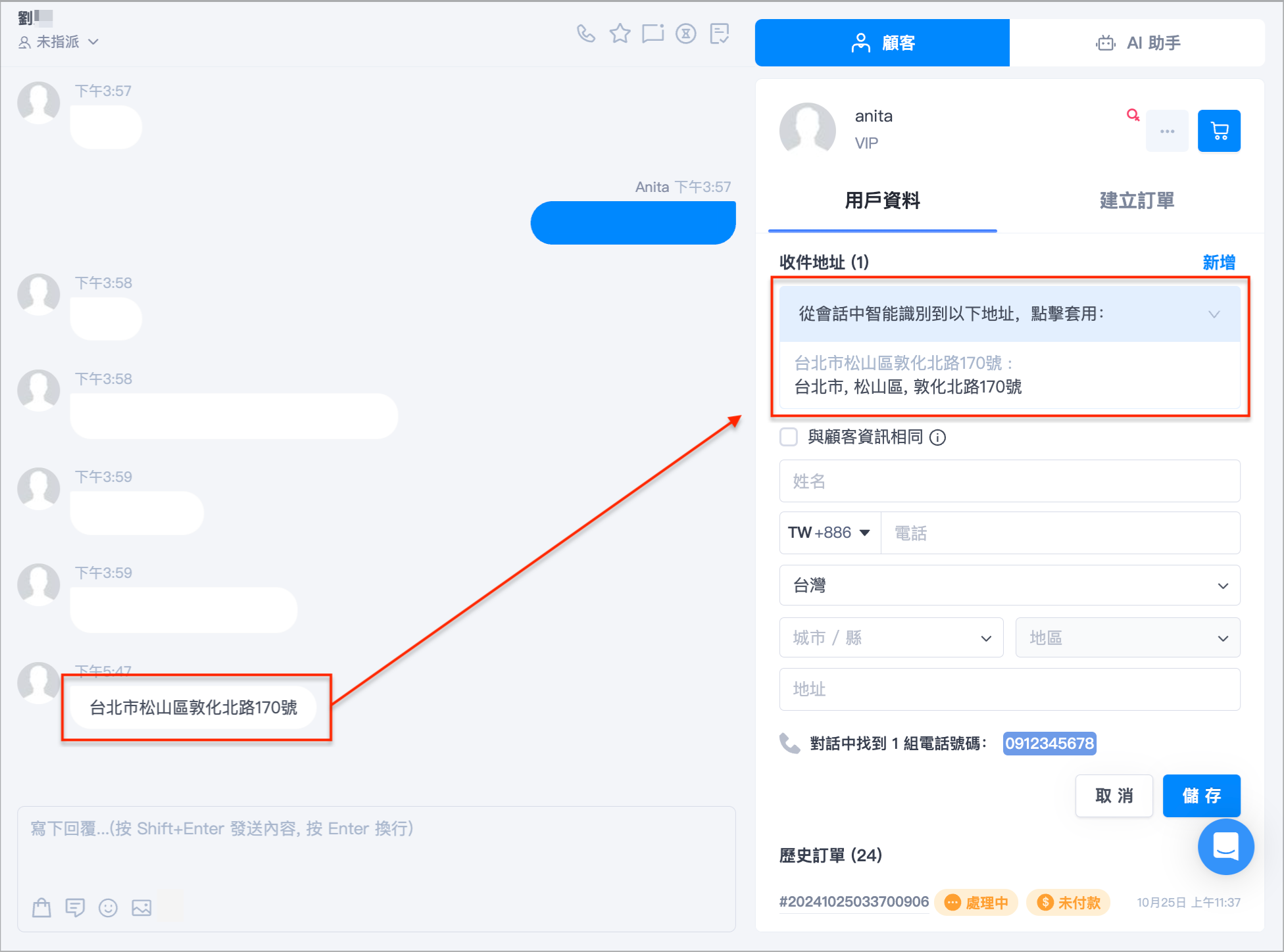Select the 用戶資料 tab
The height and width of the screenshot is (952, 1284).
coord(882,201)
